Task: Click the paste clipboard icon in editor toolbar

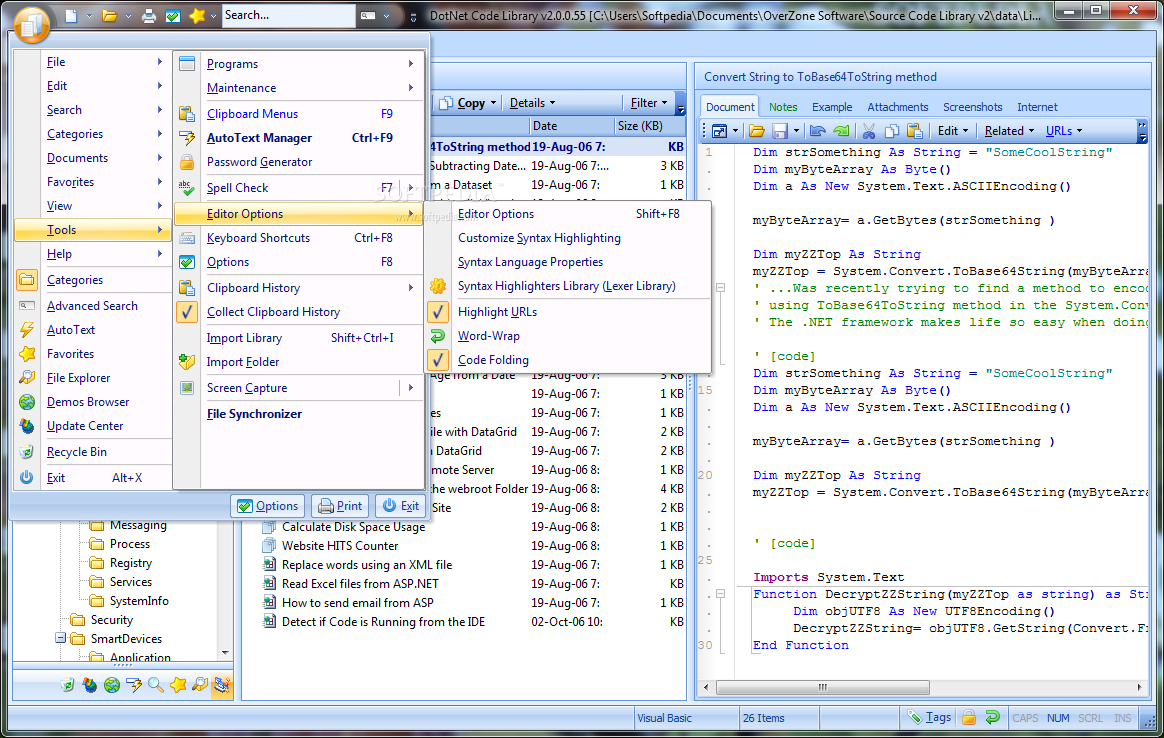Action: pos(913,131)
